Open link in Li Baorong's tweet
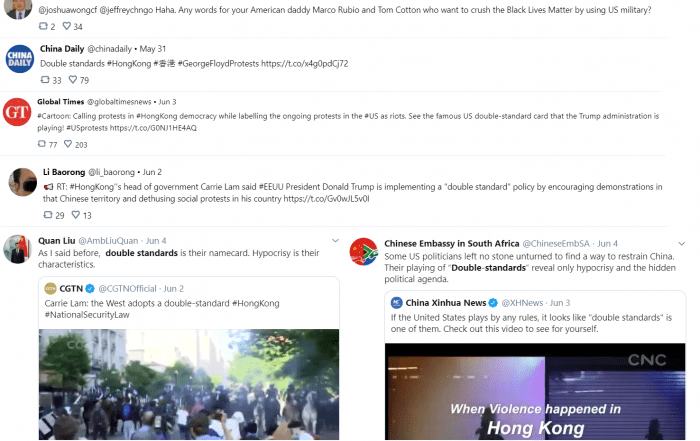The image size is (700, 441). pos(326,199)
